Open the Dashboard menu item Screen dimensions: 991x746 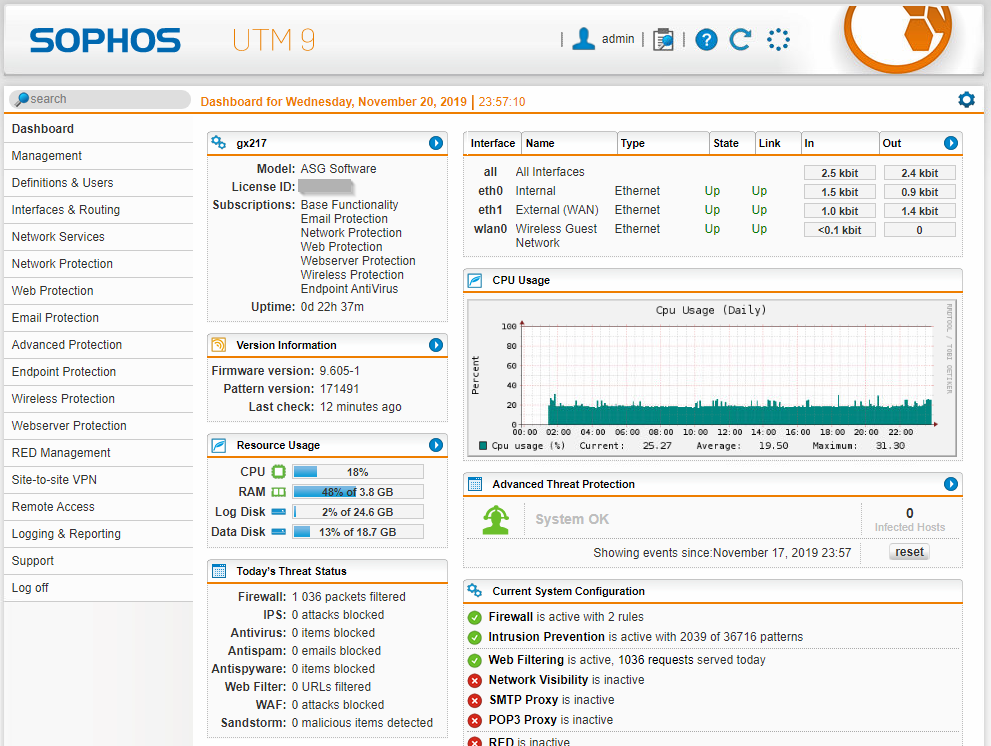click(98, 129)
